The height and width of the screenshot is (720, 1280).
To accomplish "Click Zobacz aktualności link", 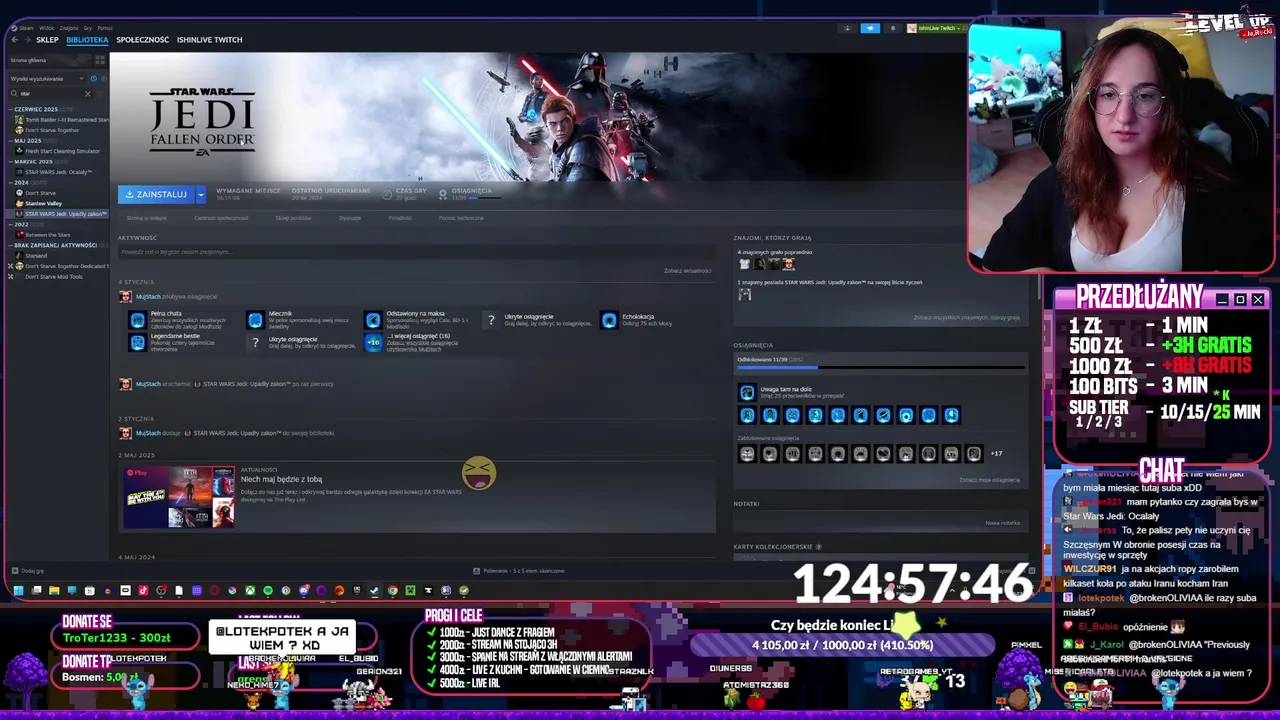I will point(687,271).
